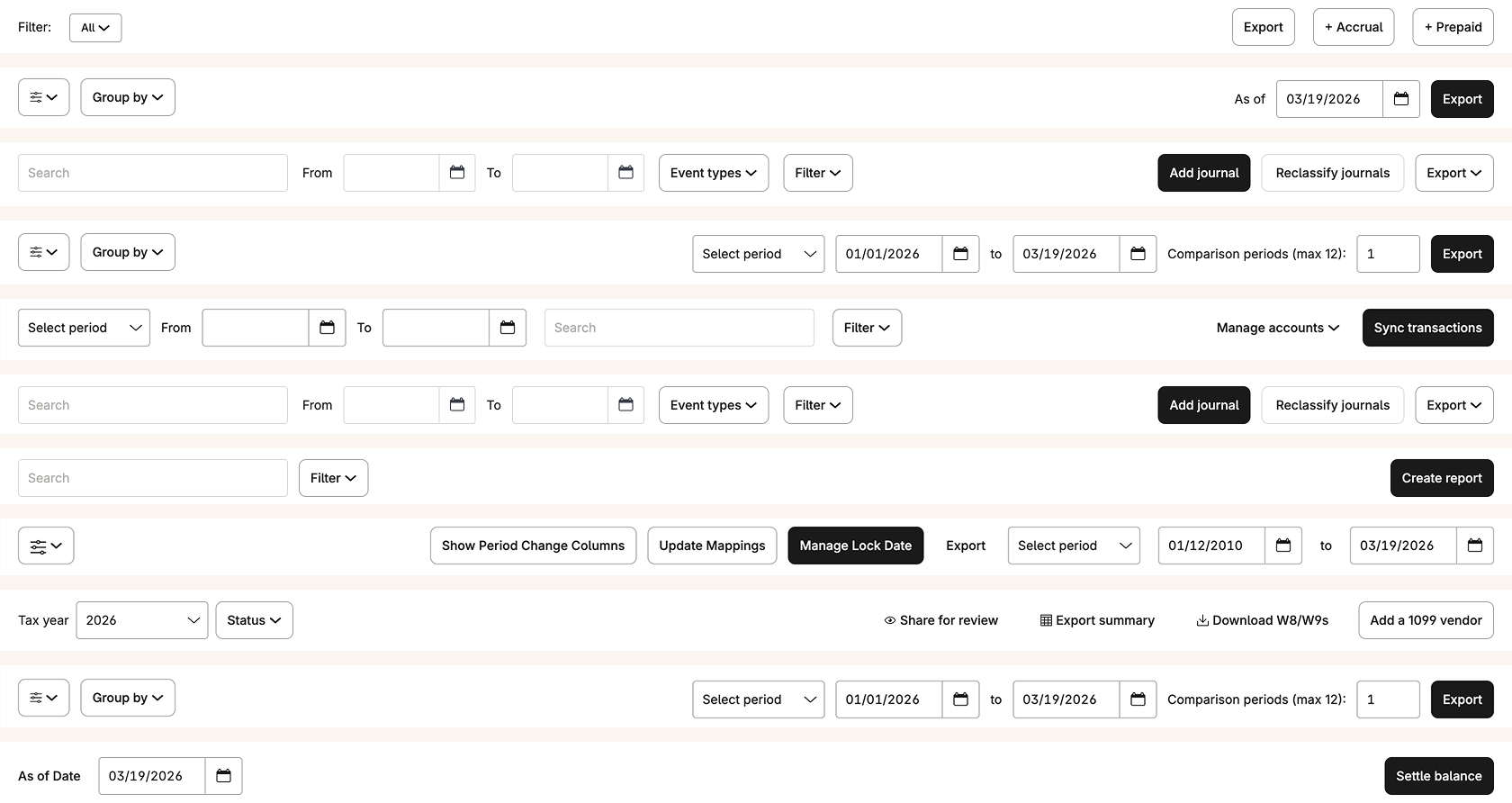The width and height of the screenshot is (1512, 803).
Task: Open the calendar icon for 'As of Date'
Action: coord(223,776)
